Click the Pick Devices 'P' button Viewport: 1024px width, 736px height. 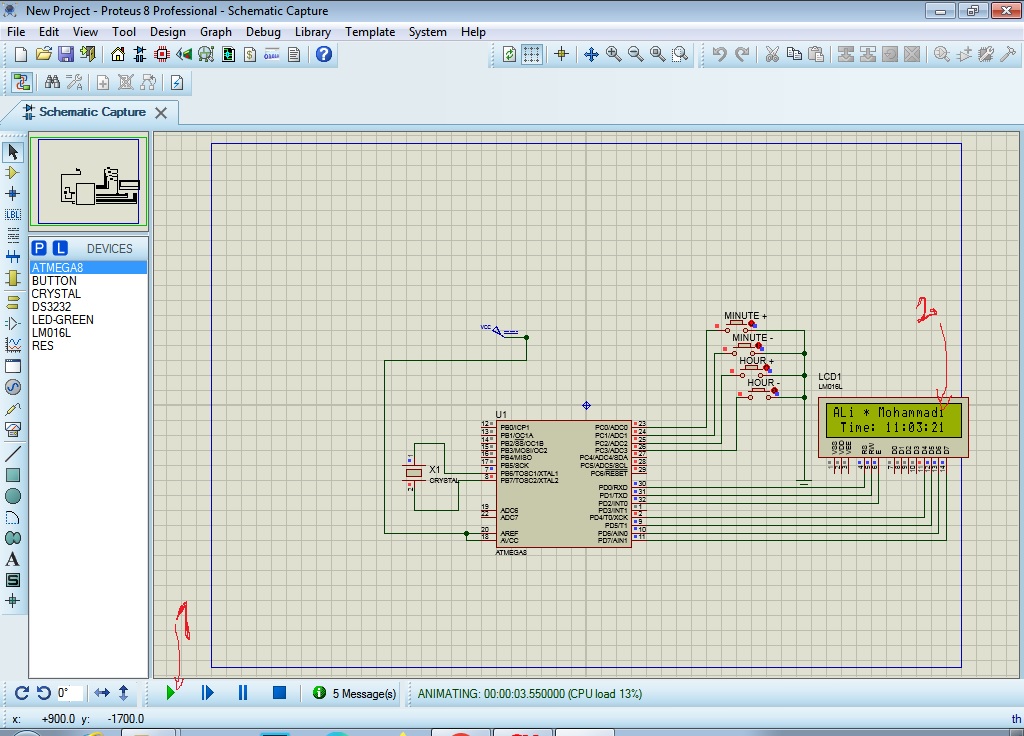[39, 248]
